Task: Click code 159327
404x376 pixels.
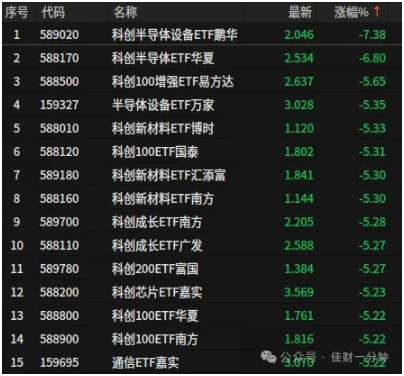Action: pyautogui.click(x=59, y=105)
